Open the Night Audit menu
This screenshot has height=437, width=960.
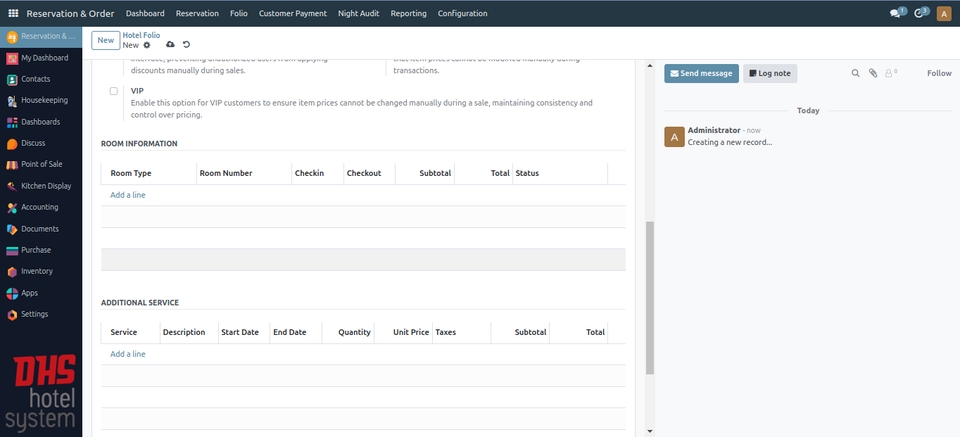pos(359,13)
